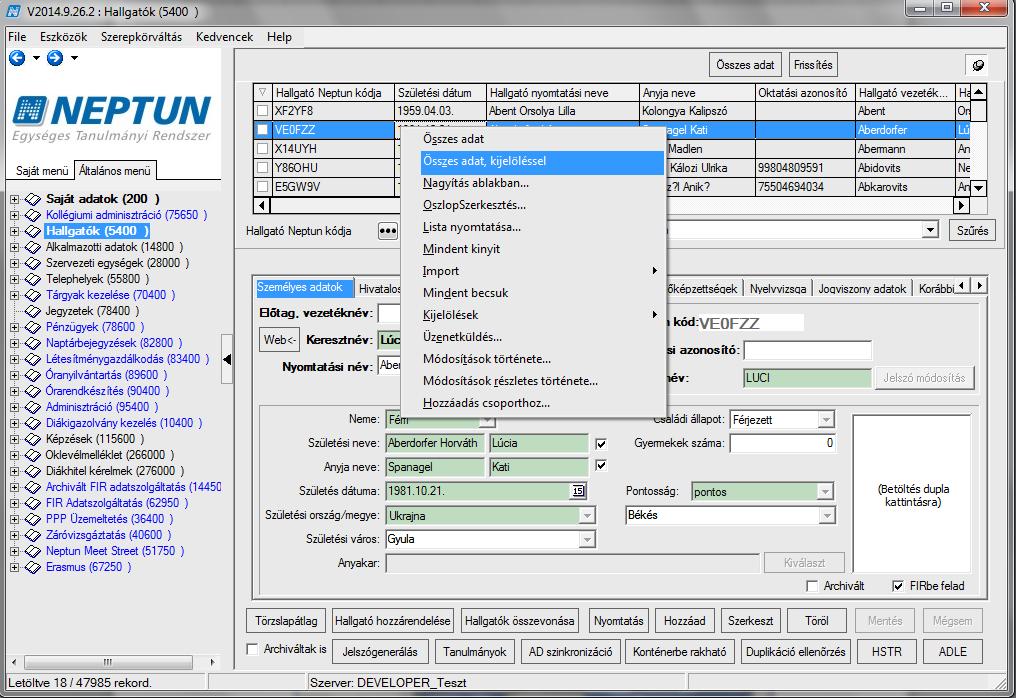1016x698 pixels.
Task: Enable the Archivált checkbox
Action: click(x=811, y=586)
